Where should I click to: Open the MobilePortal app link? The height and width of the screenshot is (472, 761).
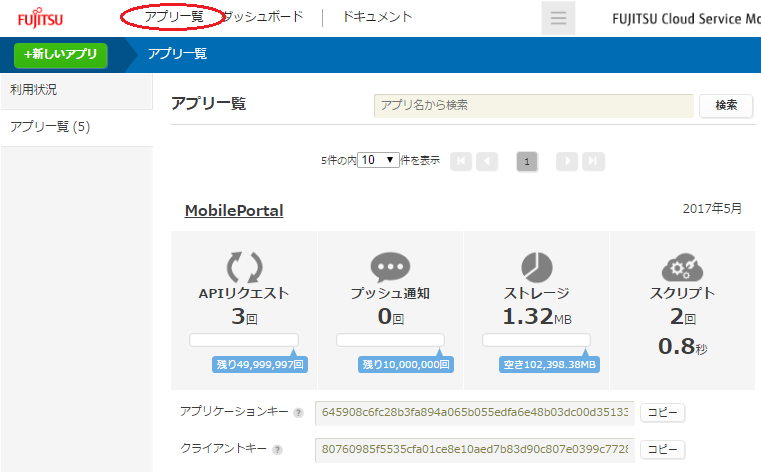[x=234, y=211]
